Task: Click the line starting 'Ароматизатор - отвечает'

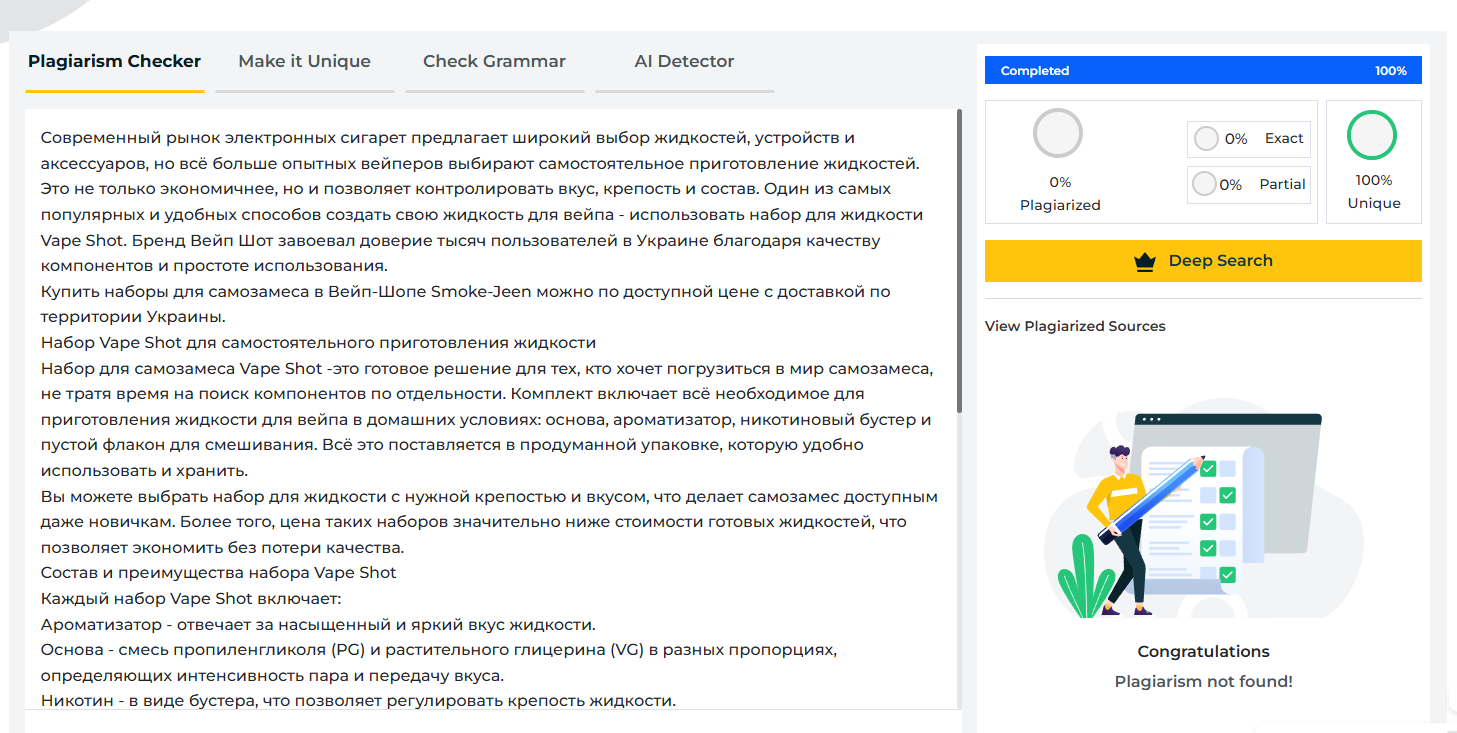Action: (318, 625)
